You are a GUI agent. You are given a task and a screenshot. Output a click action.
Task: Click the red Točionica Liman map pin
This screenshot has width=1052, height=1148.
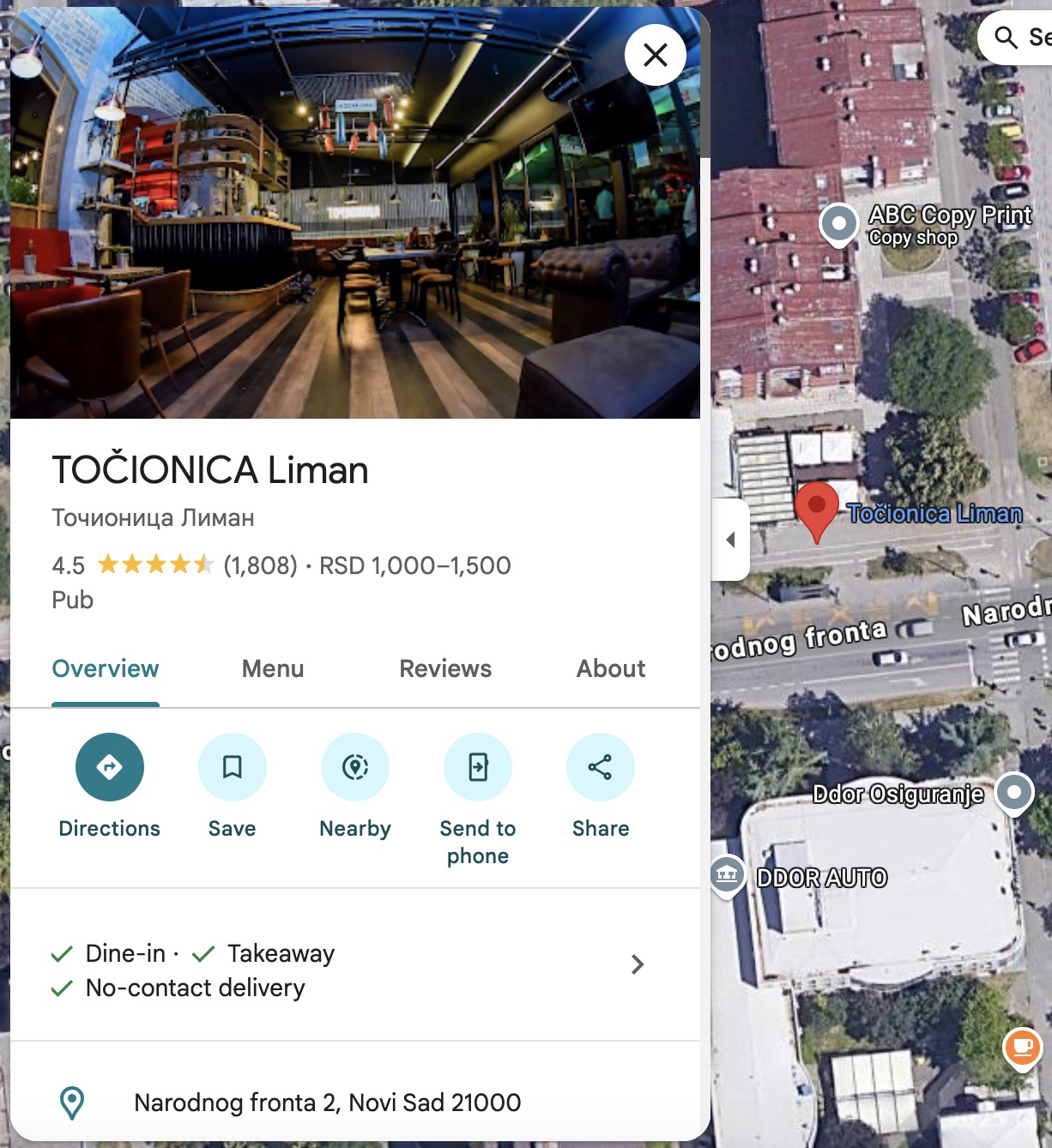tap(817, 511)
